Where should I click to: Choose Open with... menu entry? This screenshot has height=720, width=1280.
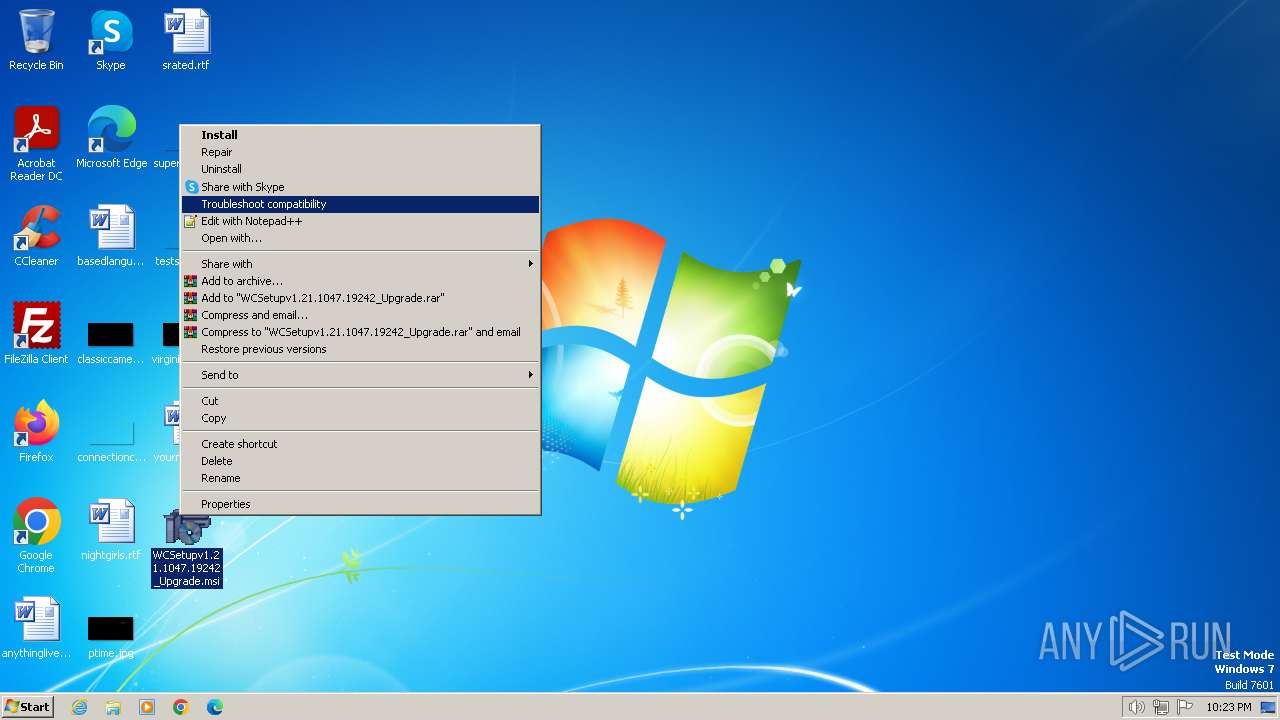(x=360, y=238)
